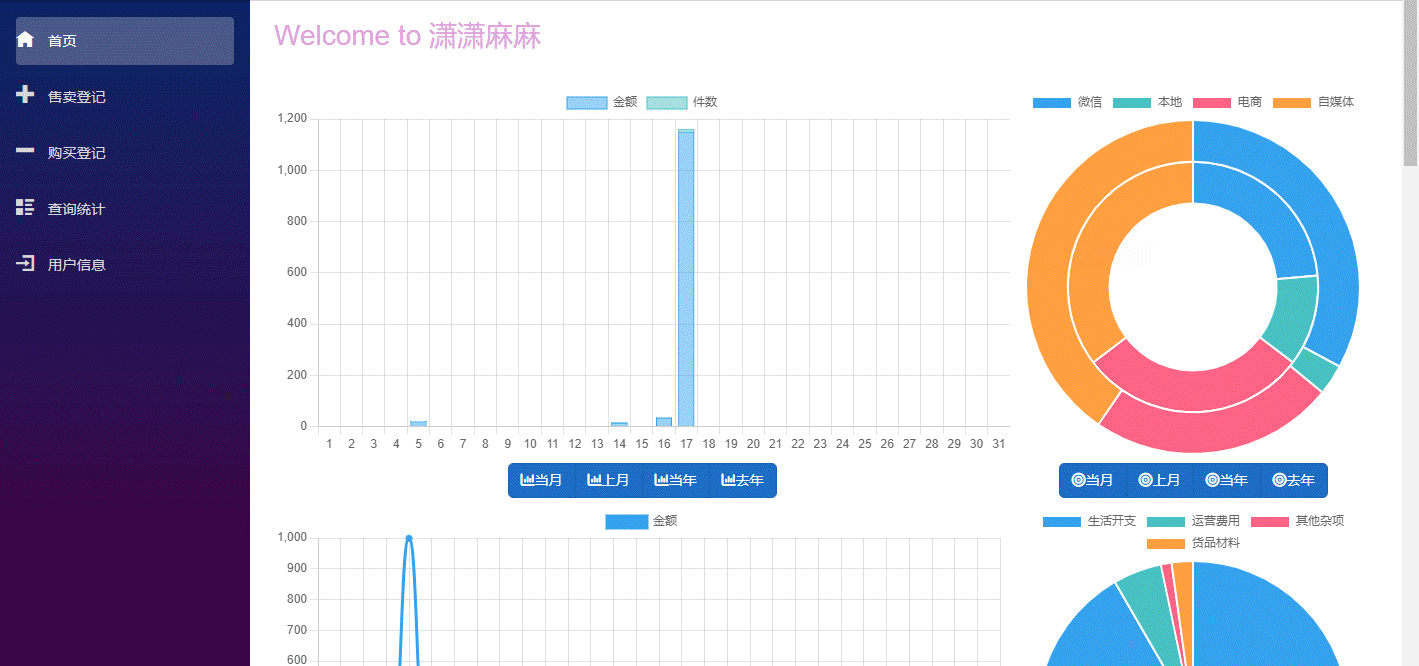Click the sign-in icon beside 用户信息
The width and height of the screenshot is (1419, 666).
[x=24, y=263]
